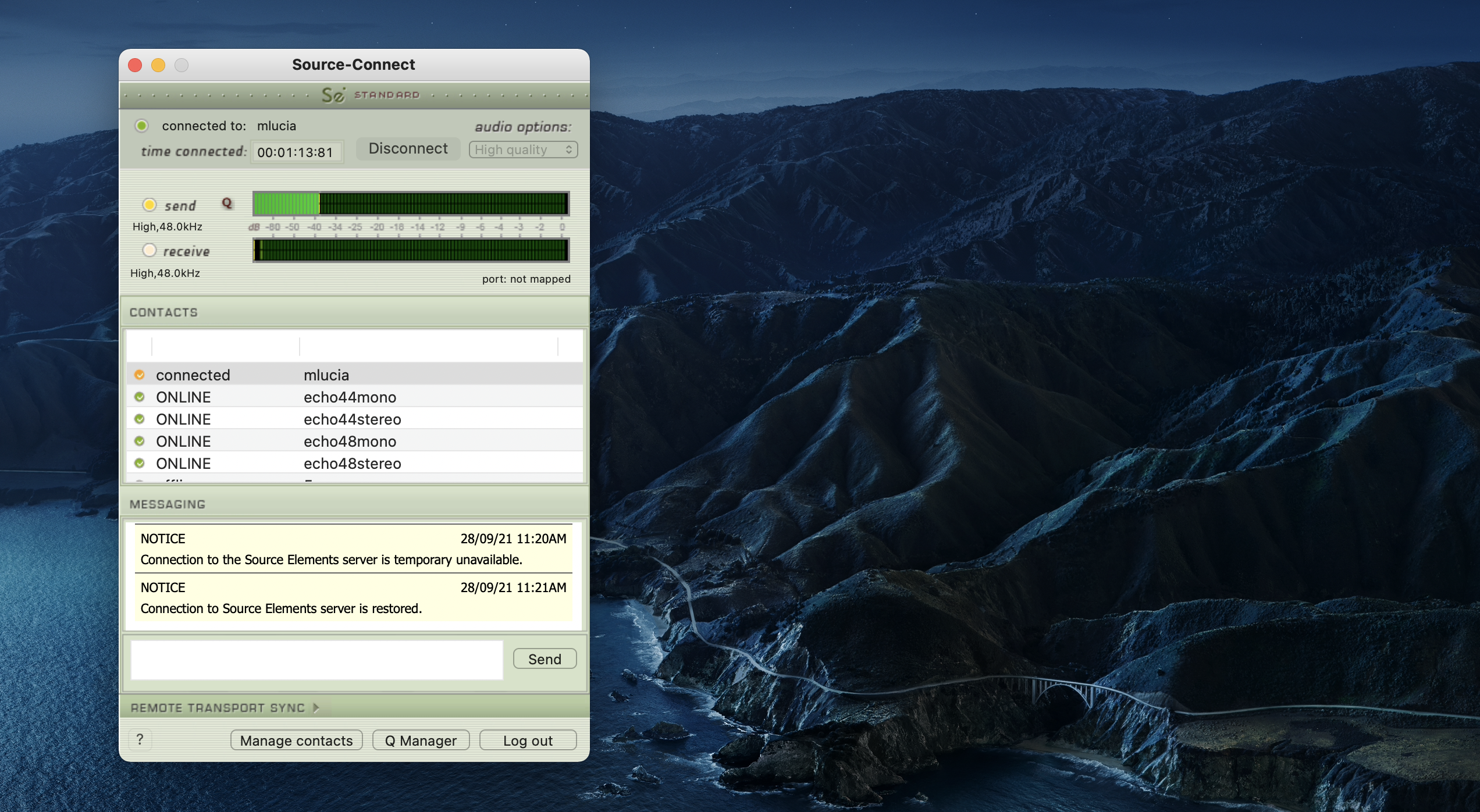Click the green status icon for echo48mono
The height and width of the screenshot is (812, 1480).
tap(140, 441)
